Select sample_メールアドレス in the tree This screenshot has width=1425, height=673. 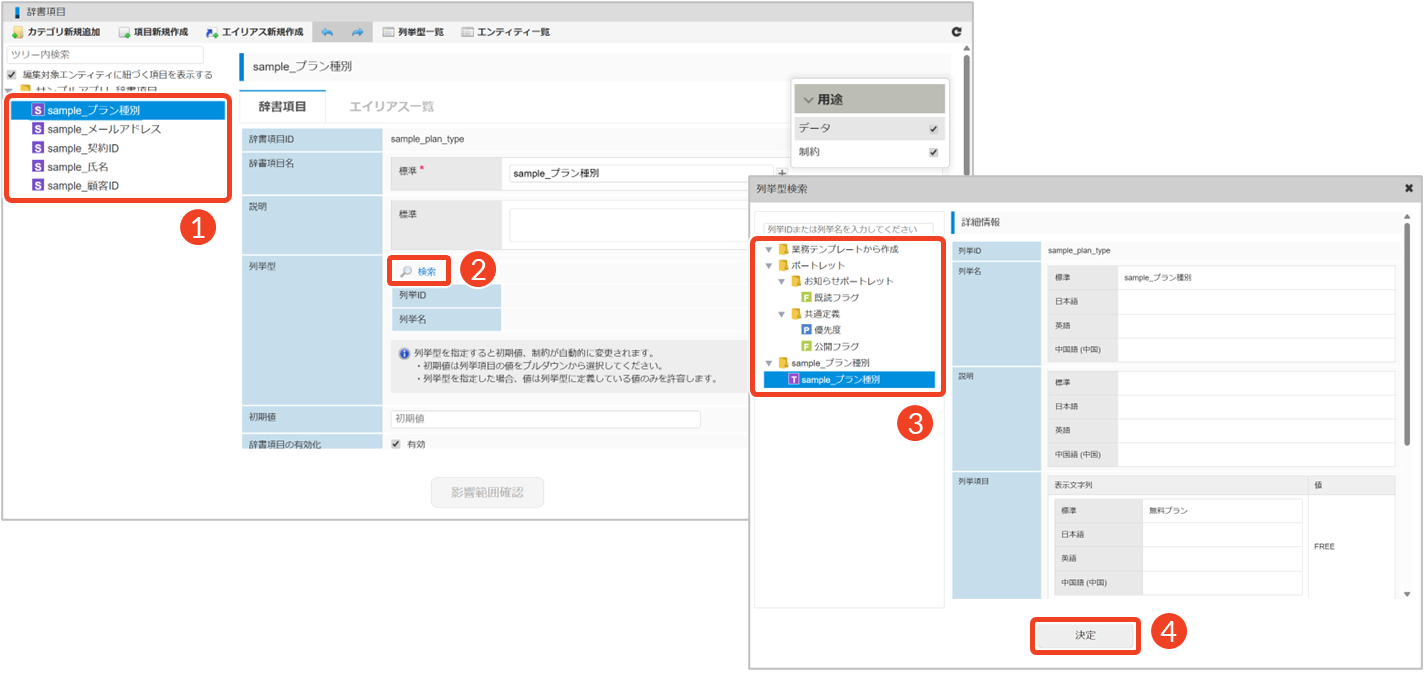(103, 129)
